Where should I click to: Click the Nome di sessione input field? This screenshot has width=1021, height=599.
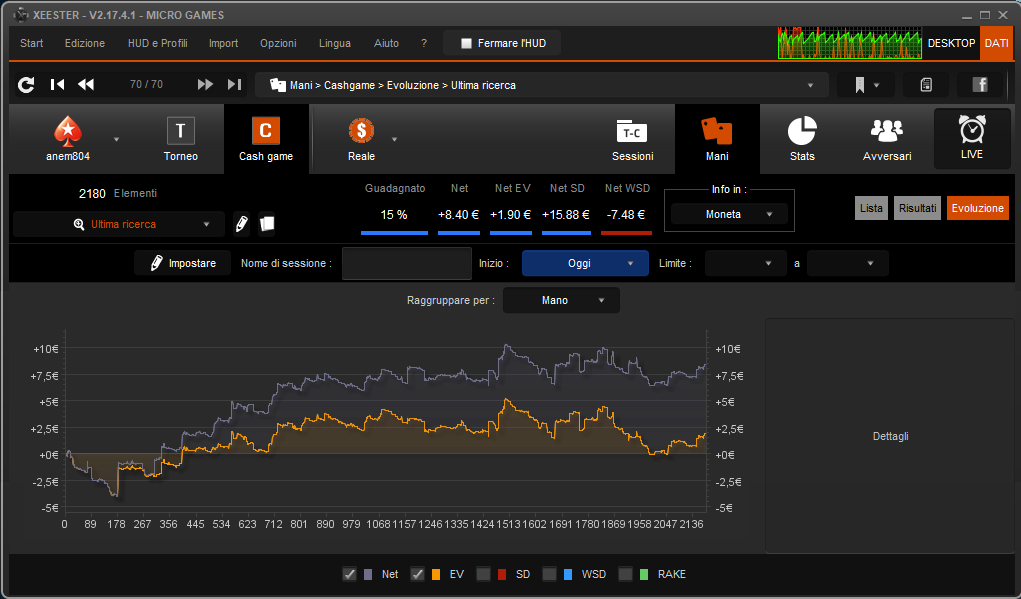coord(406,264)
